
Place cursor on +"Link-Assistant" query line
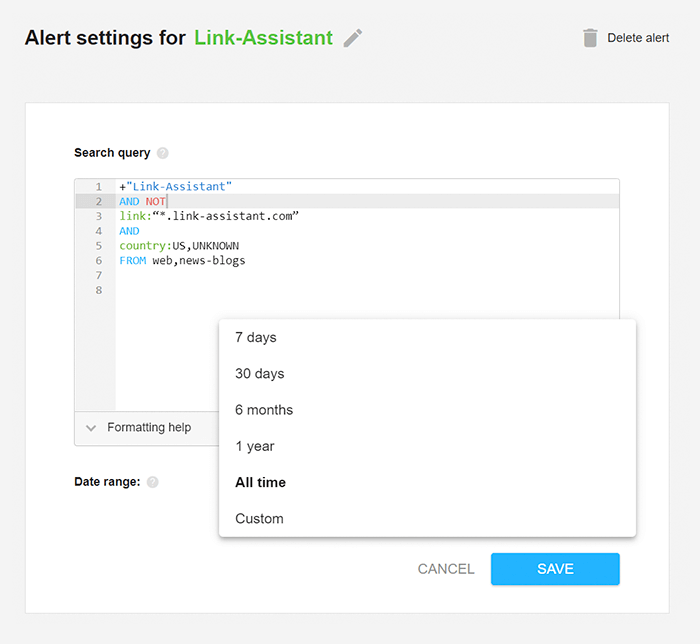tap(175, 187)
